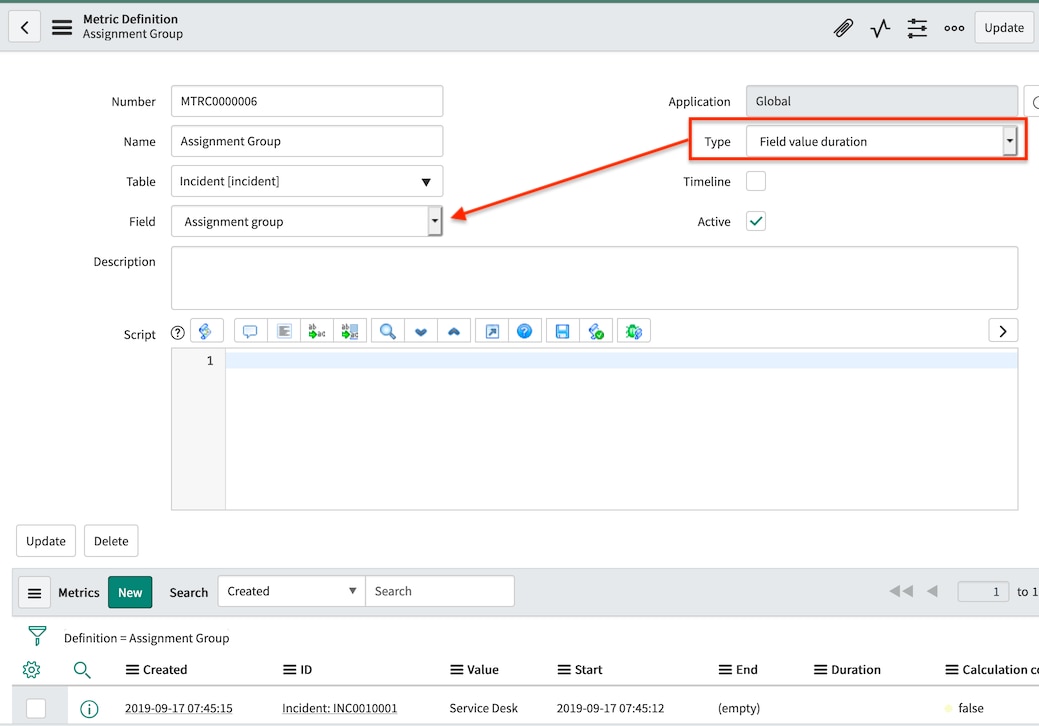Image resolution: width=1039 pixels, height=726 pixels.
Task: Go to previous page arrow
Action: click(x=932, y=591)
